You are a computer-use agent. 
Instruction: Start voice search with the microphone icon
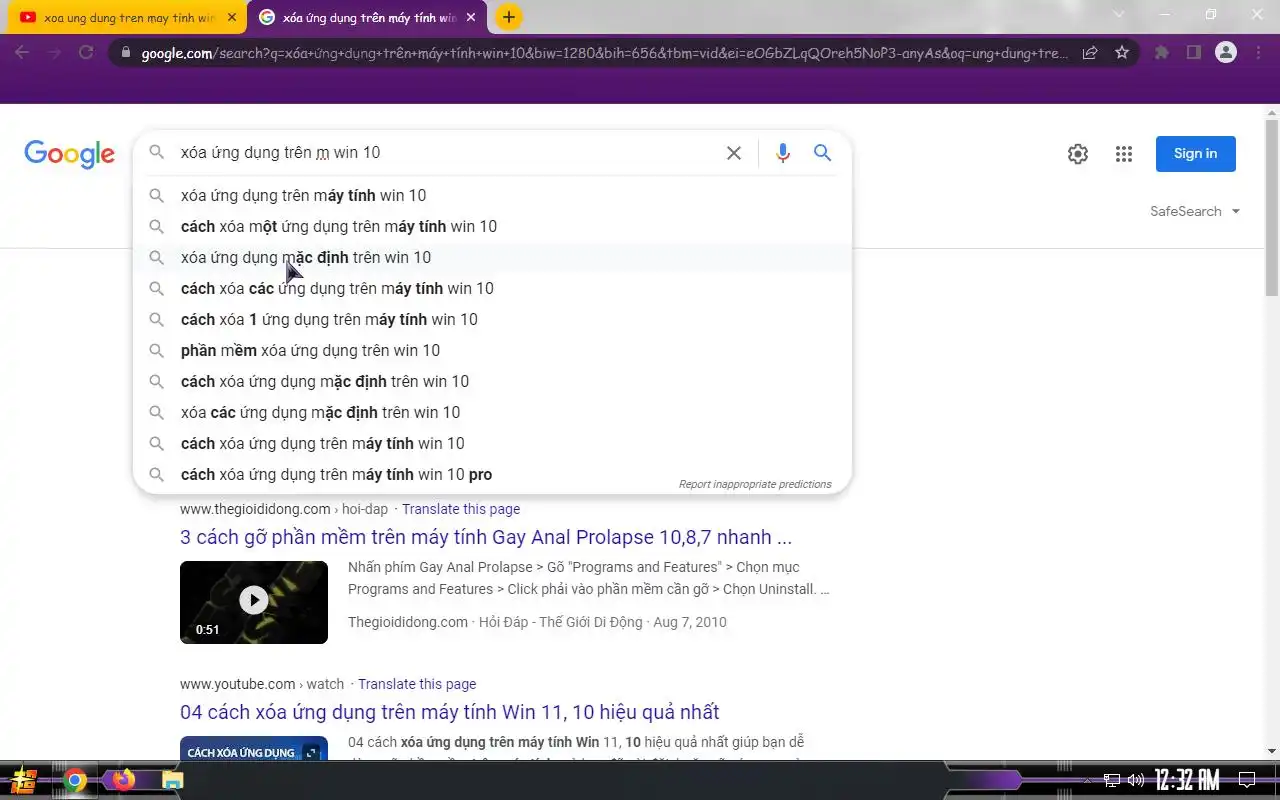[x=782, y=153]
